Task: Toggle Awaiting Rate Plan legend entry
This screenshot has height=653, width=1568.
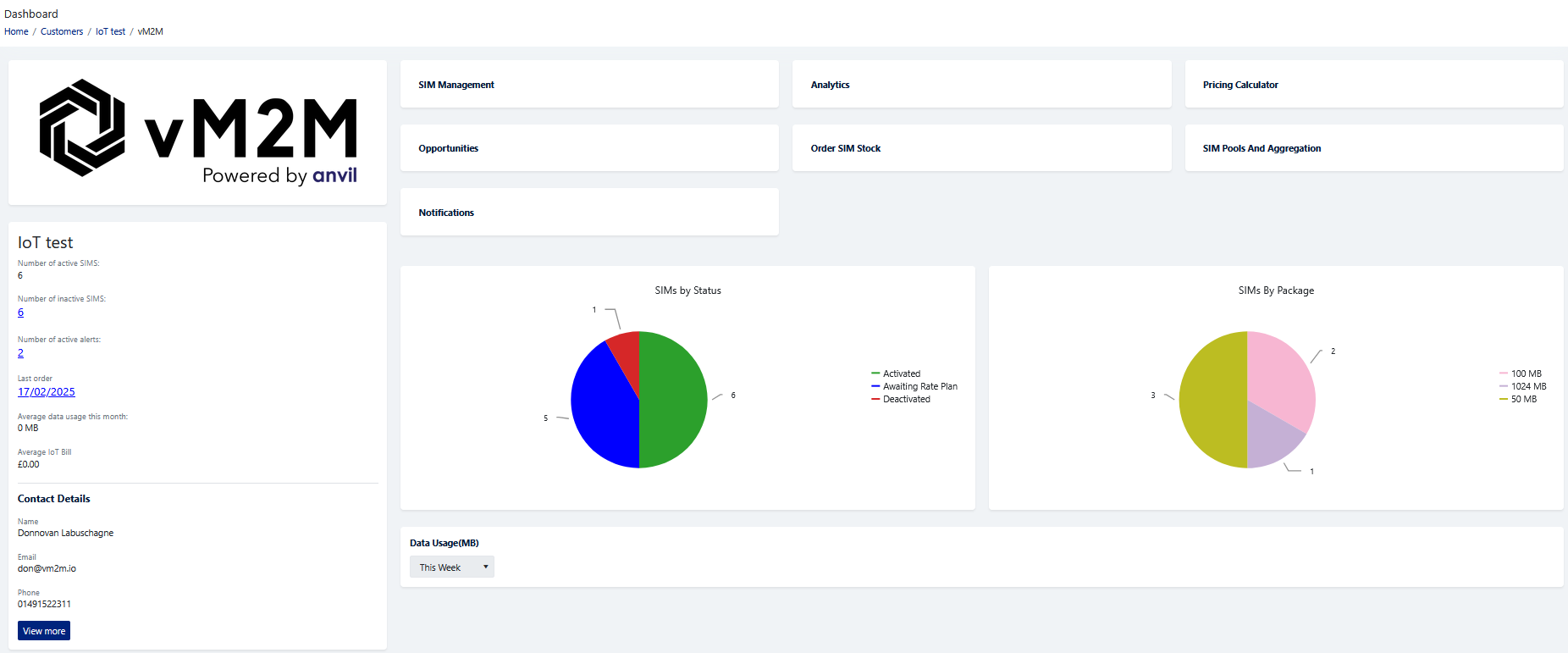Action: click(x=919, y=386)
